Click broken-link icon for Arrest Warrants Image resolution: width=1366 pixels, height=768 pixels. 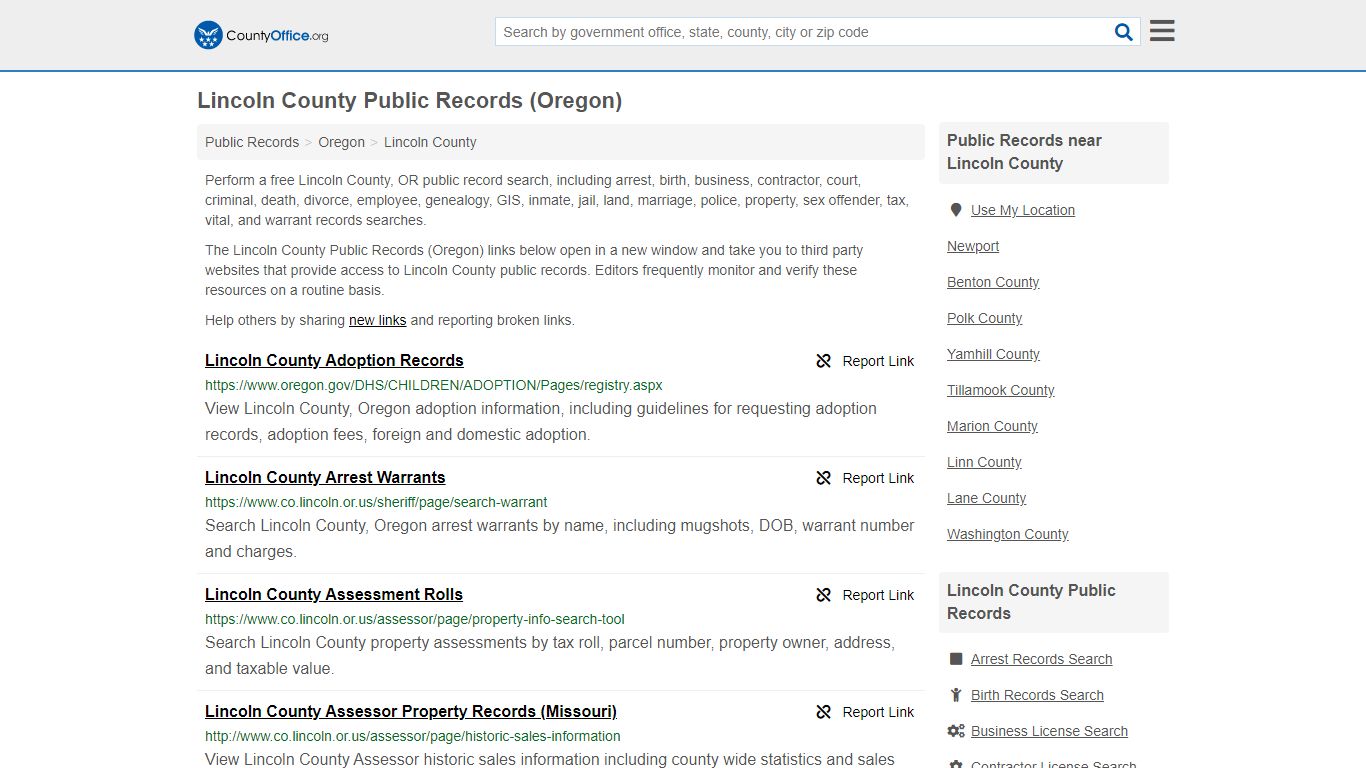824,478
